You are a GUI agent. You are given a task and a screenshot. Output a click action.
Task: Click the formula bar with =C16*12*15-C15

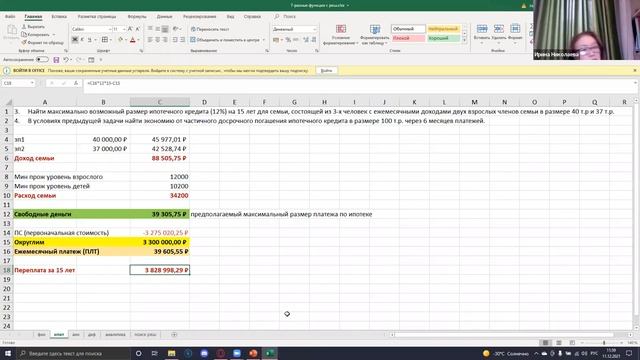coord(359,83)
